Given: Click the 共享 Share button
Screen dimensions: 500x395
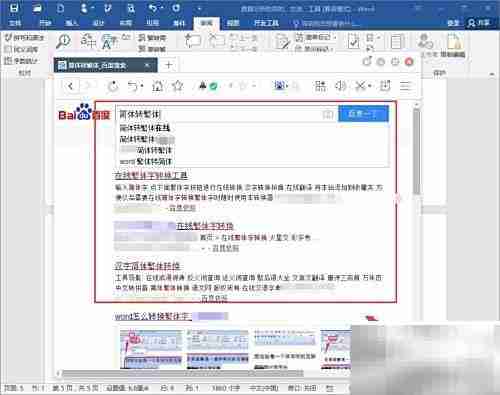Looking at the screenshot, I should [x=479, y=23].
